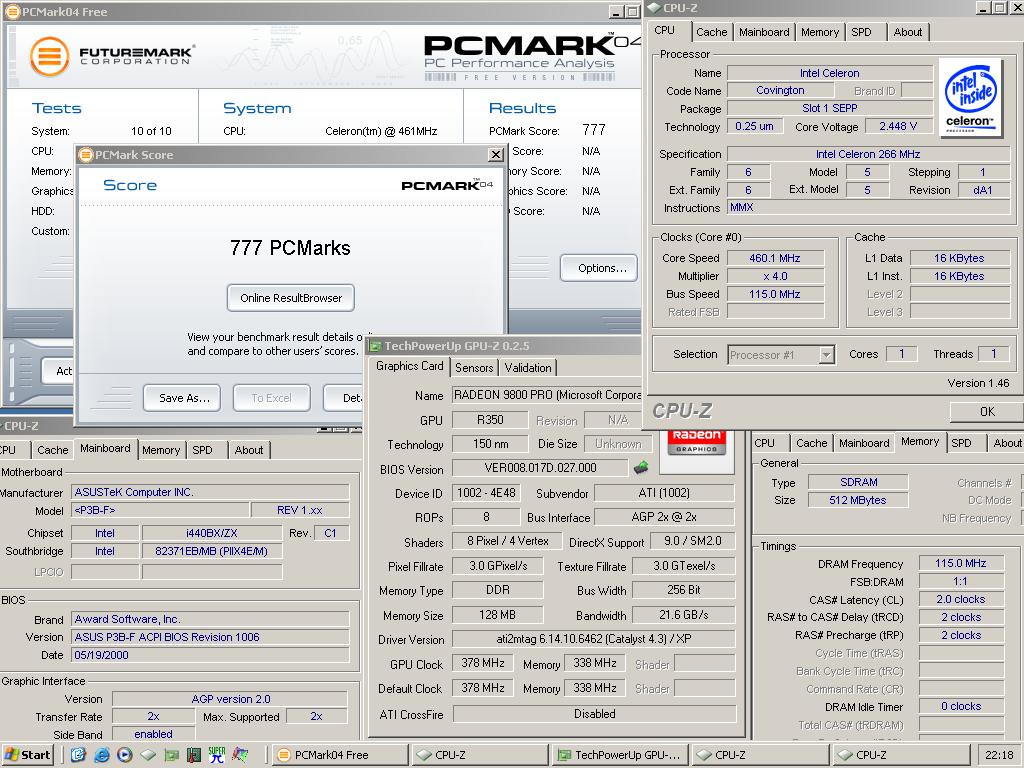
Task: Open About tab in motherboard CPU-Z window
Action: tap(249, 450)
